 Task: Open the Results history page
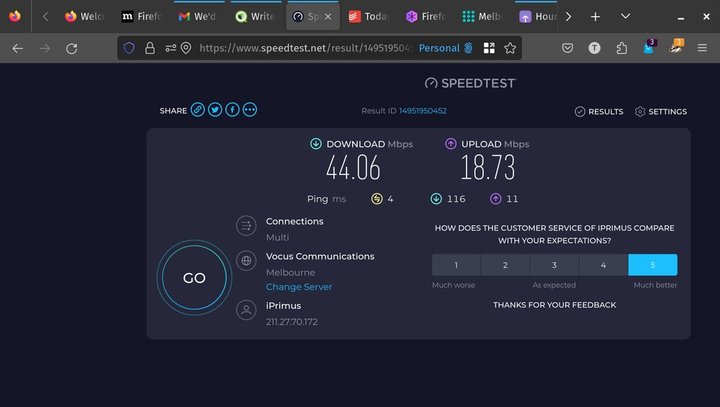click(x=599, y=112)
